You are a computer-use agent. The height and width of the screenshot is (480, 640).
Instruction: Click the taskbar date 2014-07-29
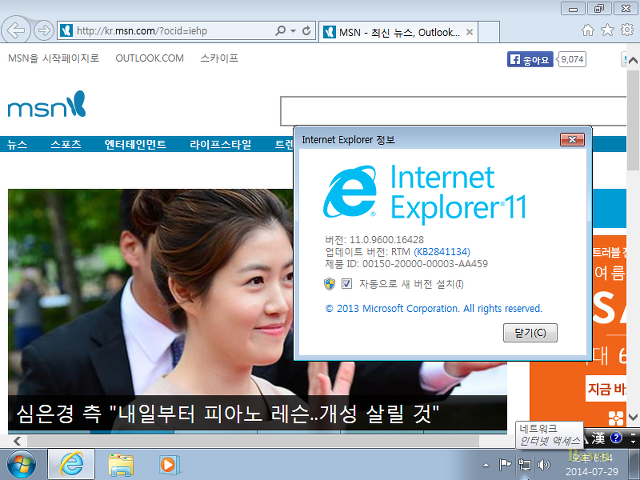(592, 472)
